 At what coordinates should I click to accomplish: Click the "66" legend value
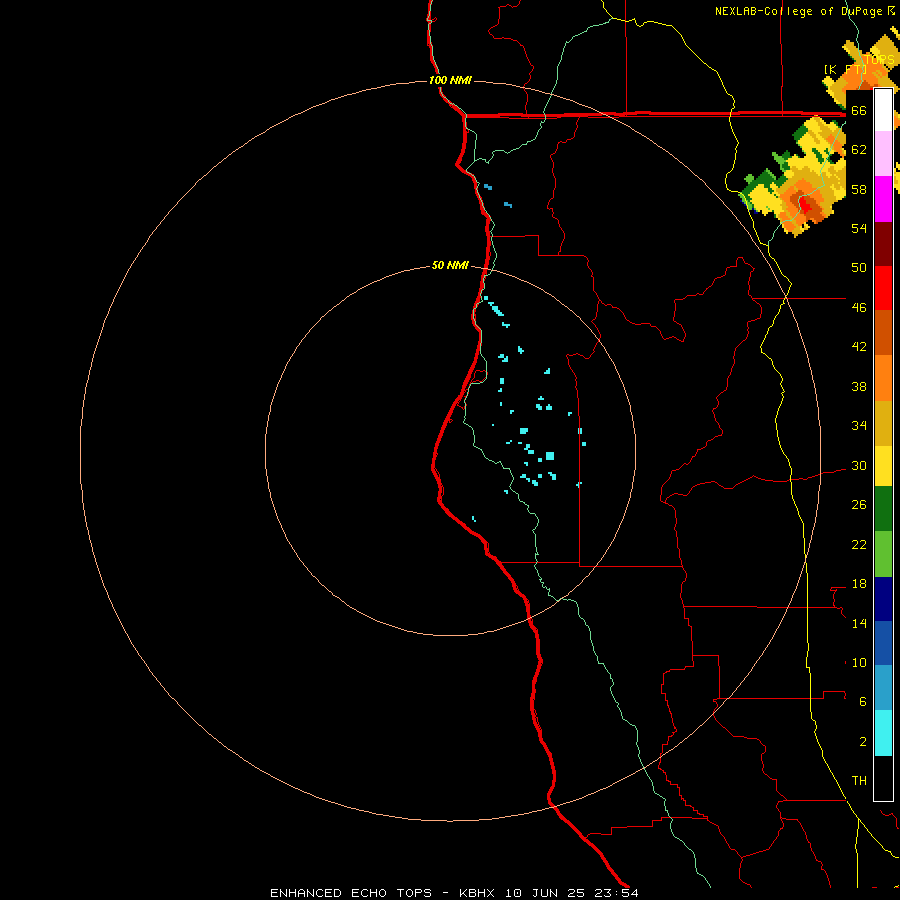pos(859,111)
